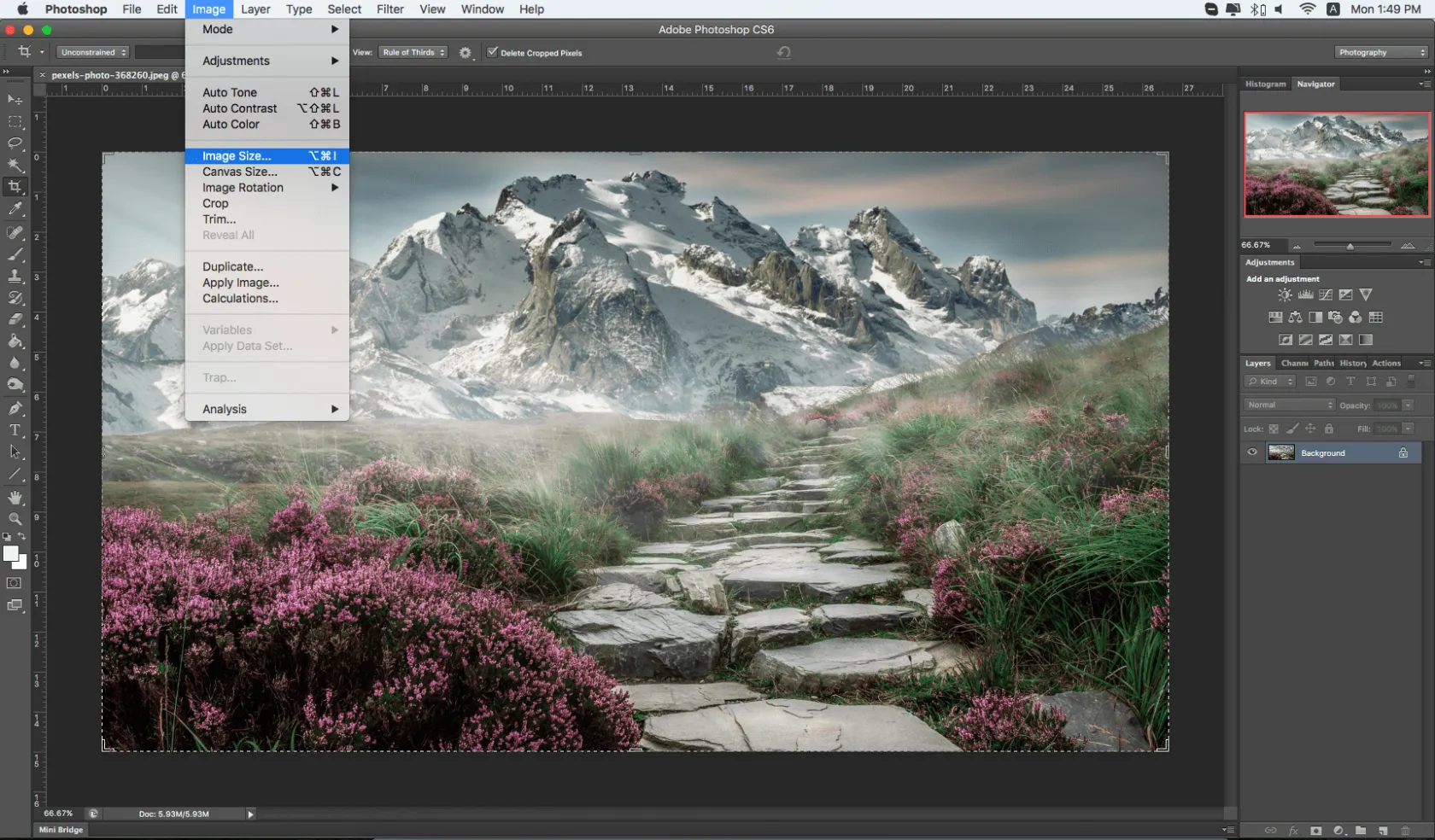Screen dimensions: 1435x840
Task: Choose the Horizontal Type tool
Action: point(15,430)
